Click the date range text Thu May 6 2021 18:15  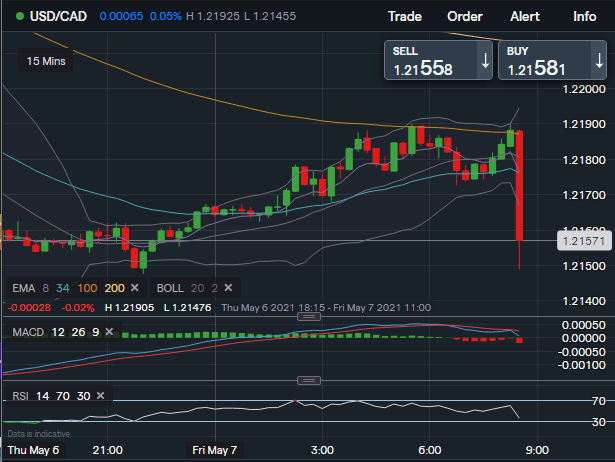pyautogui.click(x=271, y=307)
